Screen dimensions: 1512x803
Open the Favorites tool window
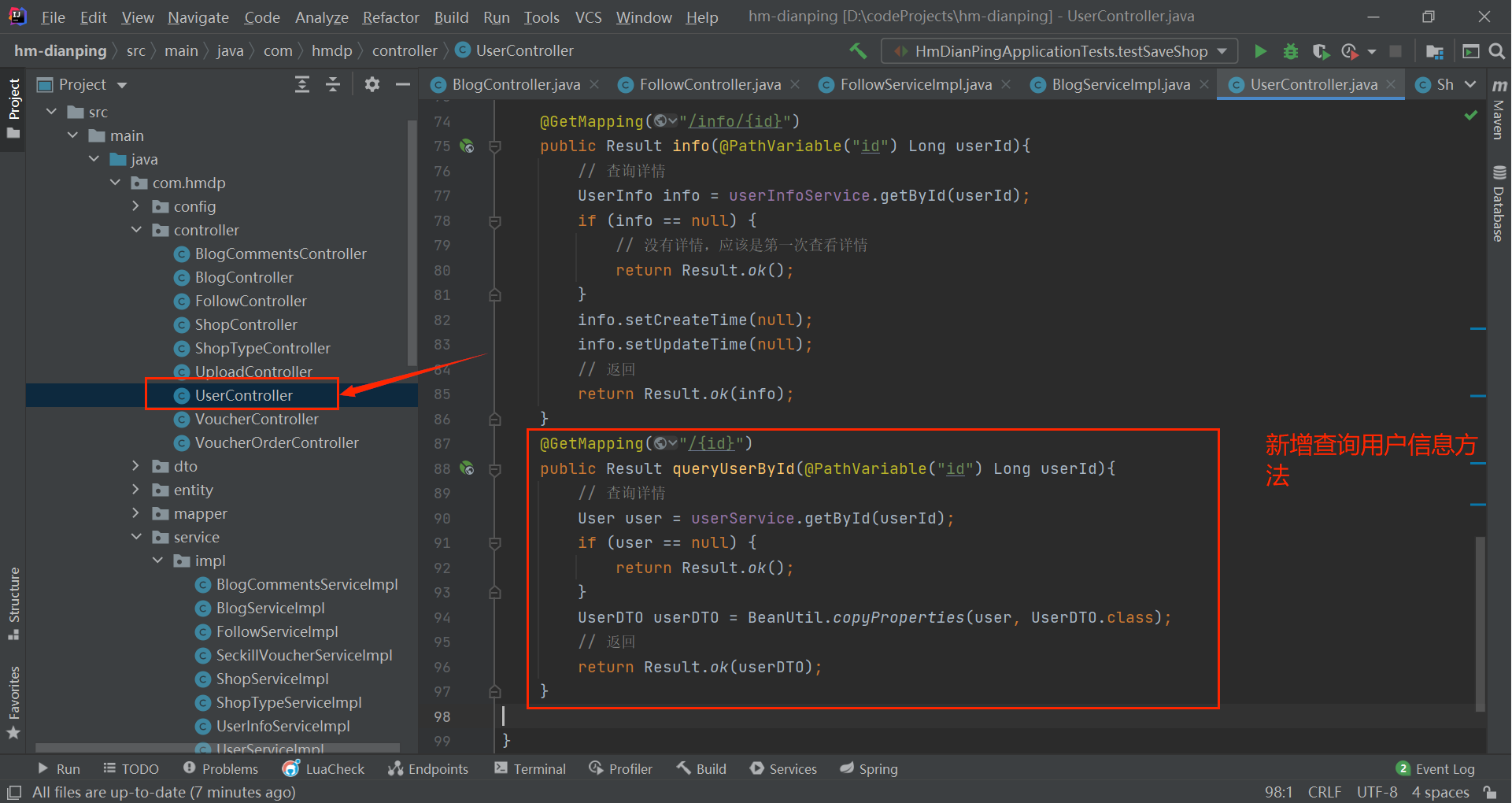coord(13,702)
